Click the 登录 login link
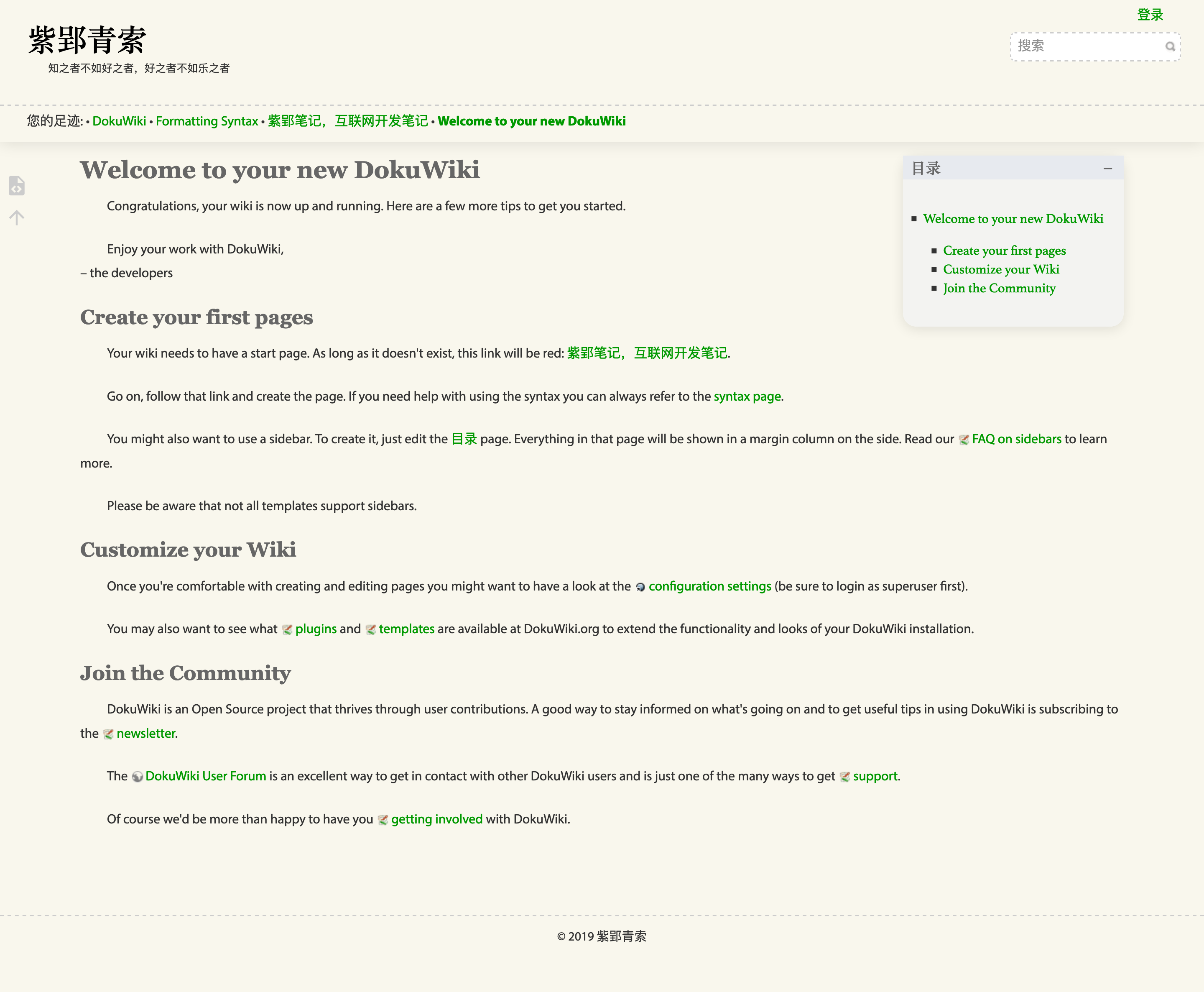 1150,15
